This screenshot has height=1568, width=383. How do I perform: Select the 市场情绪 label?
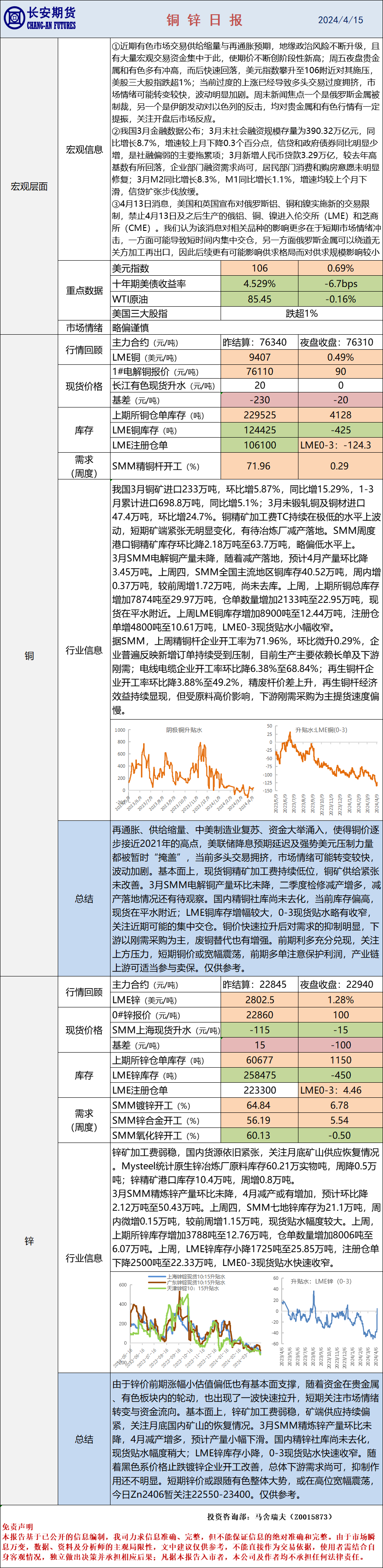coord(84,328)
